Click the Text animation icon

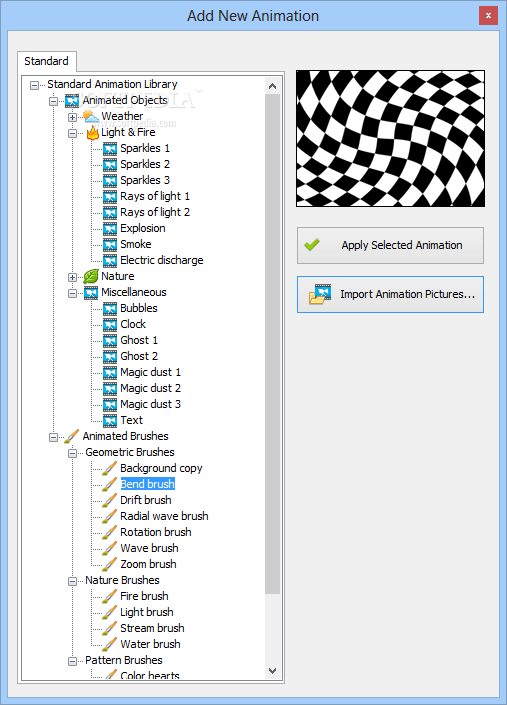pos(110,420)
